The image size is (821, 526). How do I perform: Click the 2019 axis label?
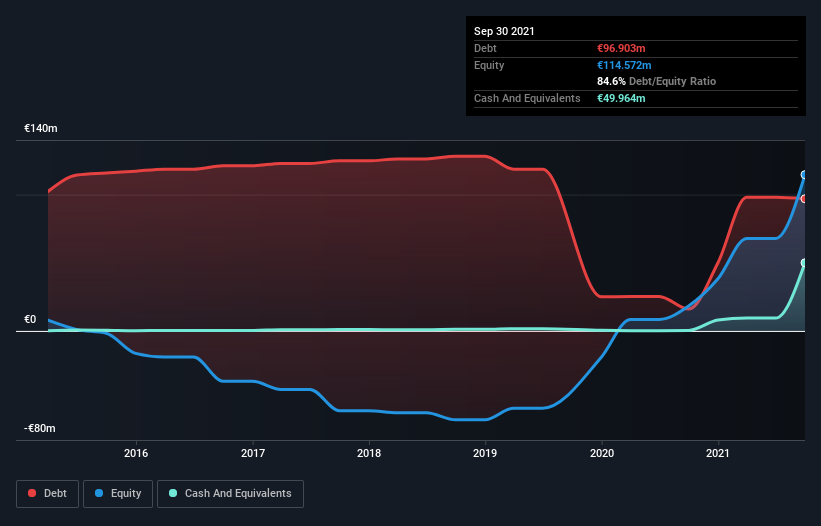click(485, 453)
